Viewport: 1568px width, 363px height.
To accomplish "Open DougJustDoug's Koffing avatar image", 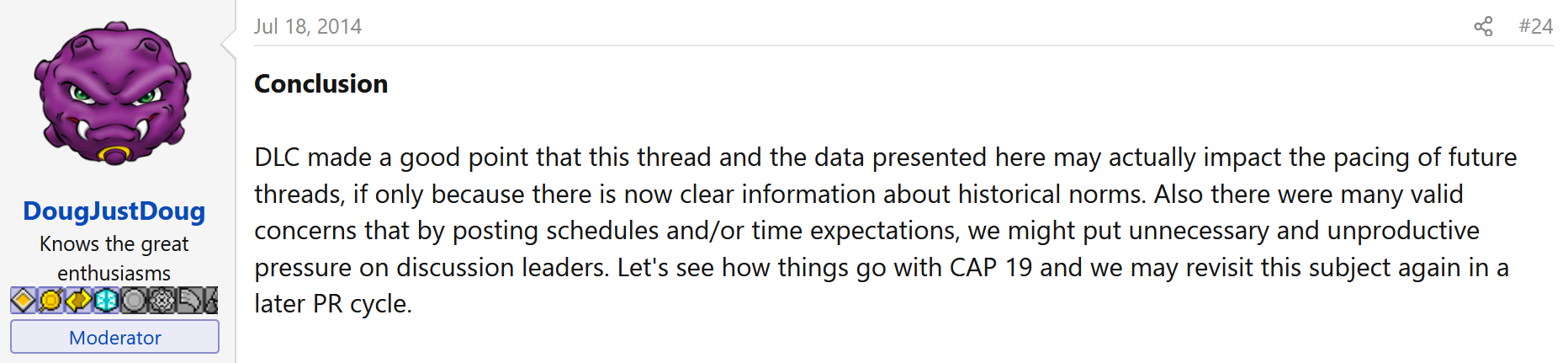I will 114,93.
